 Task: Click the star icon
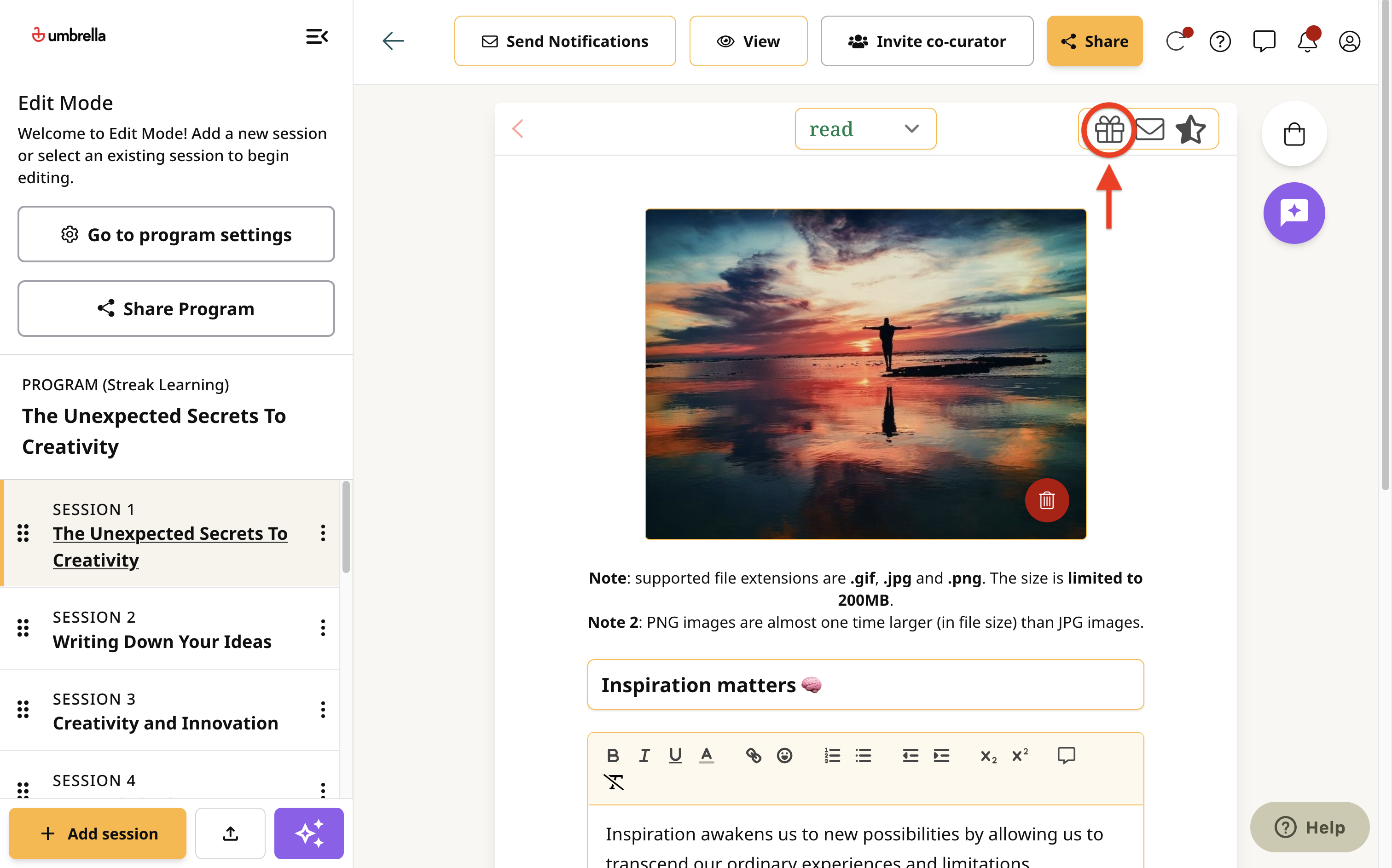pyautogui.click(x=1190, y=129)
